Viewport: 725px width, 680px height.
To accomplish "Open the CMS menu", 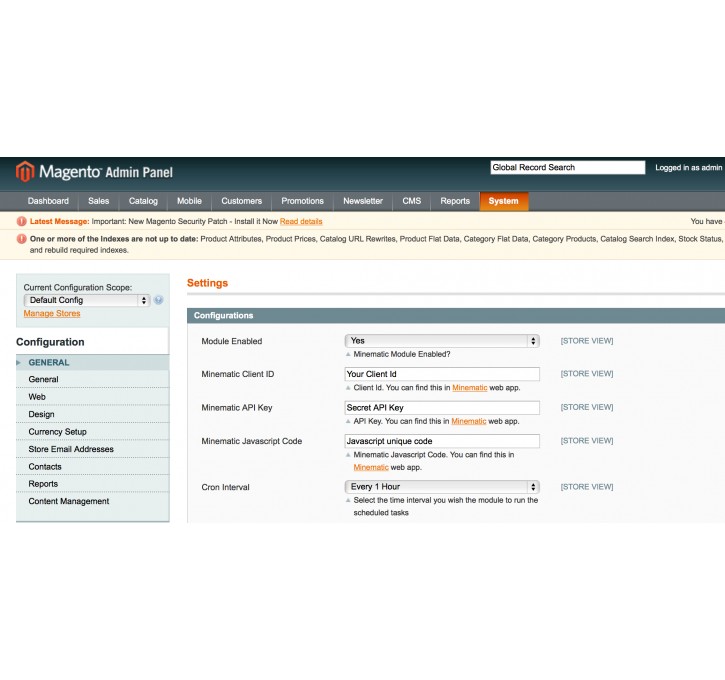I will [412, 201].
